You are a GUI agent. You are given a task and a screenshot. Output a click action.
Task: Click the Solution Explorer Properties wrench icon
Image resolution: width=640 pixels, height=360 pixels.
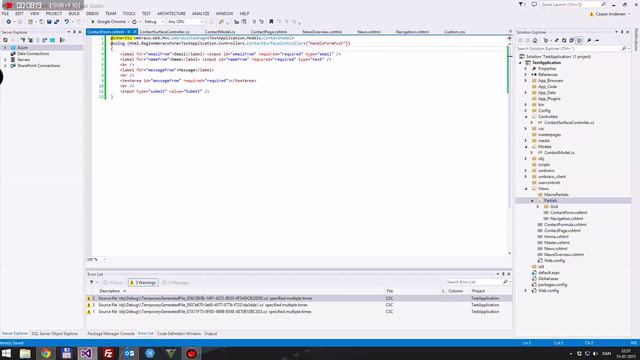(589, 40)
